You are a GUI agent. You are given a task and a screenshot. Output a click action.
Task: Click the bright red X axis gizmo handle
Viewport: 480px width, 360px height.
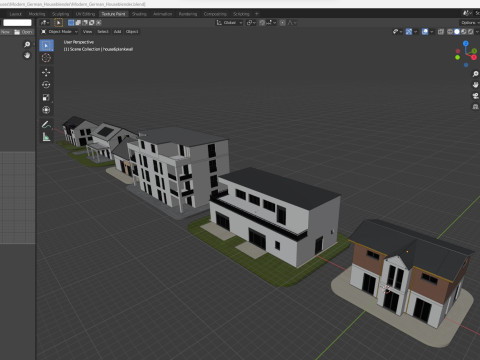(474, 57)
